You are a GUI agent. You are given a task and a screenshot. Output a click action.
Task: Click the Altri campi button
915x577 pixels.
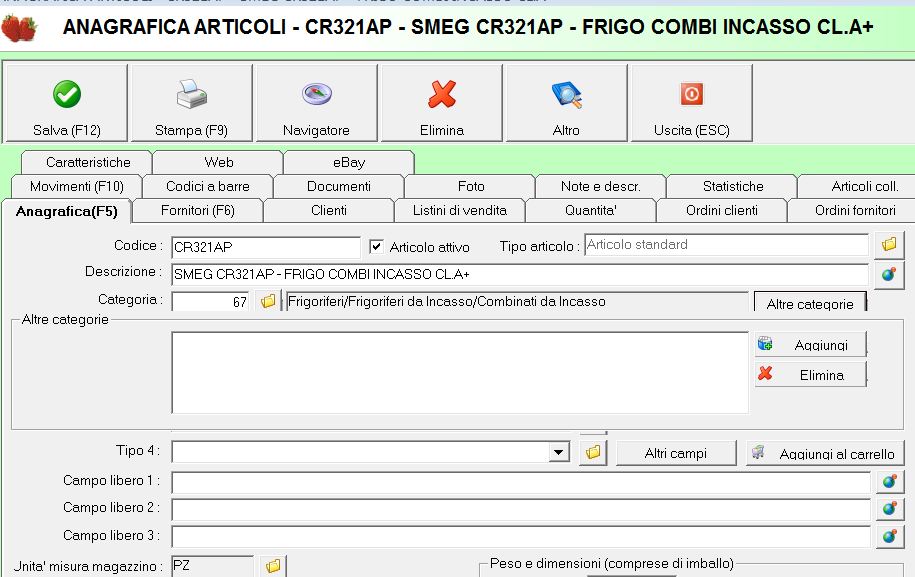click(676, 453)
